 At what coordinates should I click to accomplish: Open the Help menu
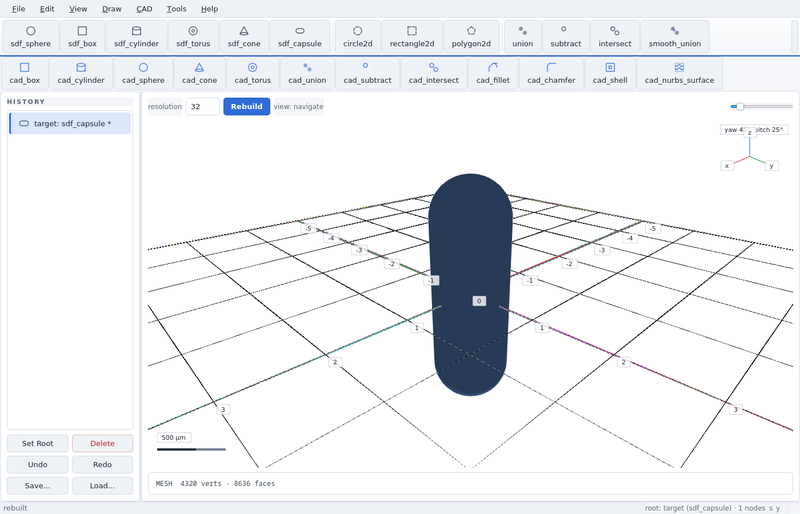coord(209,9)
